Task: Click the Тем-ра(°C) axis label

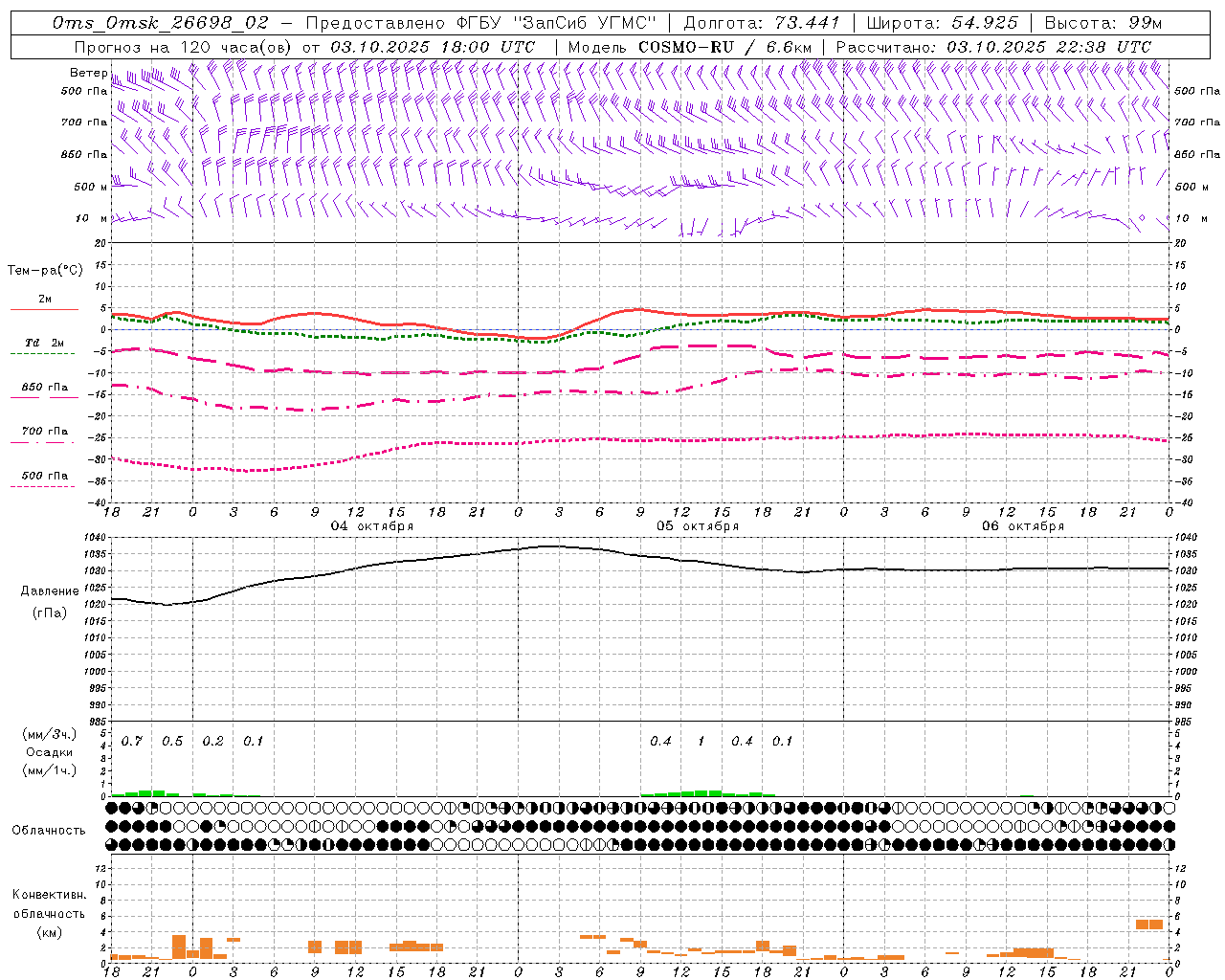Action: click(x=45, y=271)
